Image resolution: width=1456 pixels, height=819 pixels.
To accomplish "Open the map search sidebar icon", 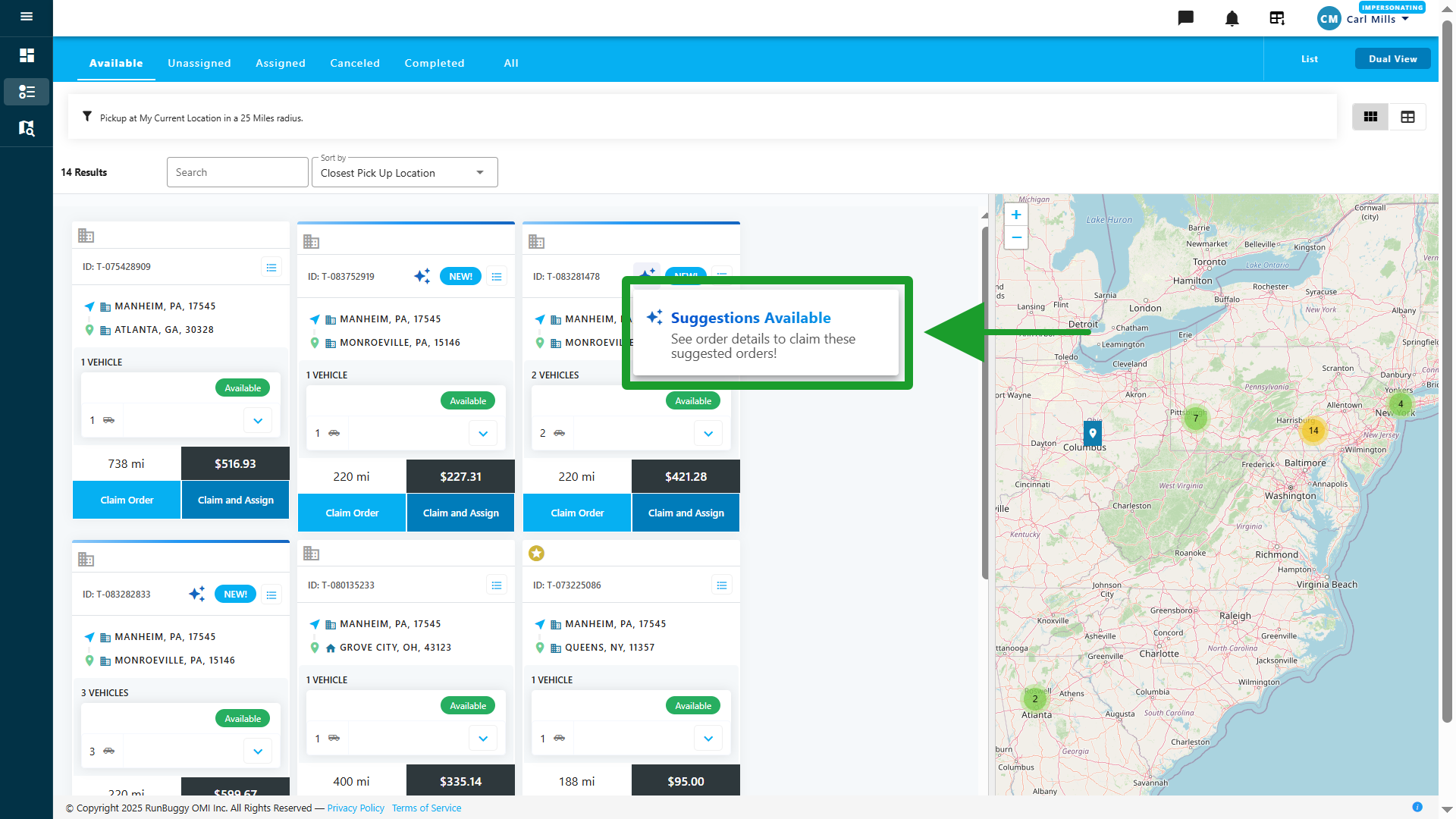I will click(x=27, y=128).
